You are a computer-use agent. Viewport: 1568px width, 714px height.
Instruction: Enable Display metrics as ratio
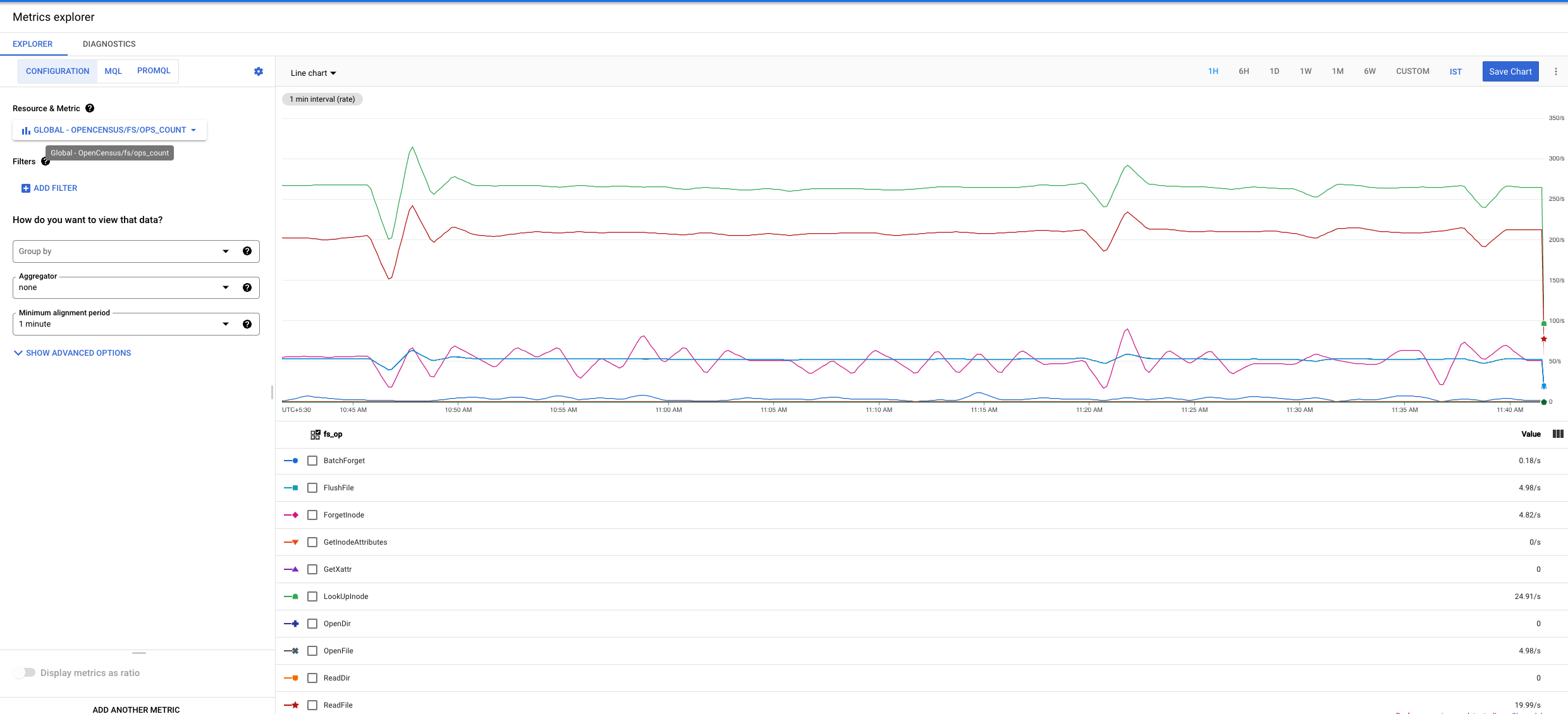[x=25, y=672]
